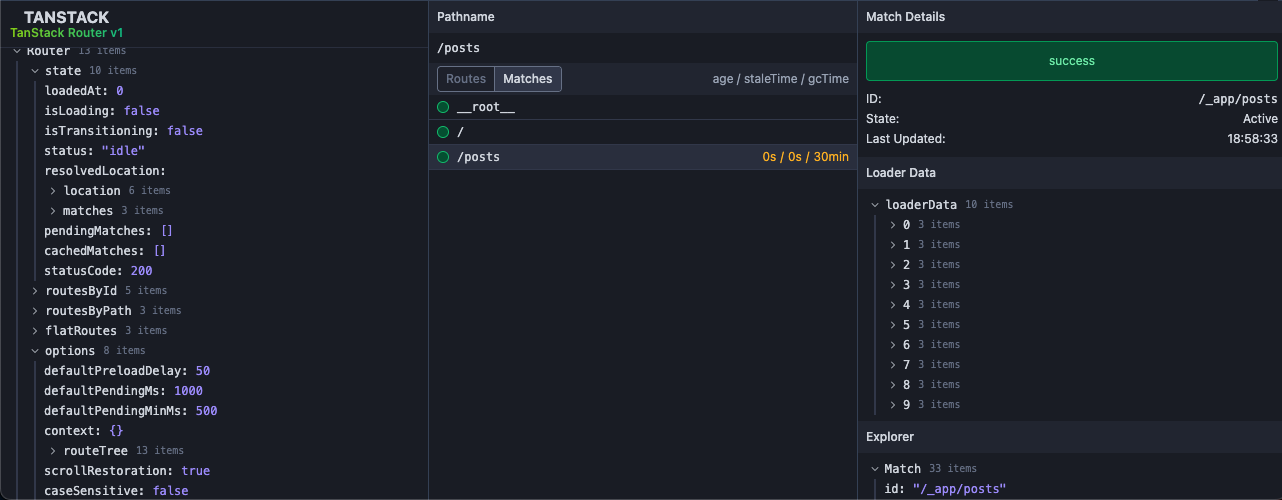1282x500 pixels.
Task: Expand loaderData item 5
Action: pyautogui.click(x=893, y=325)
